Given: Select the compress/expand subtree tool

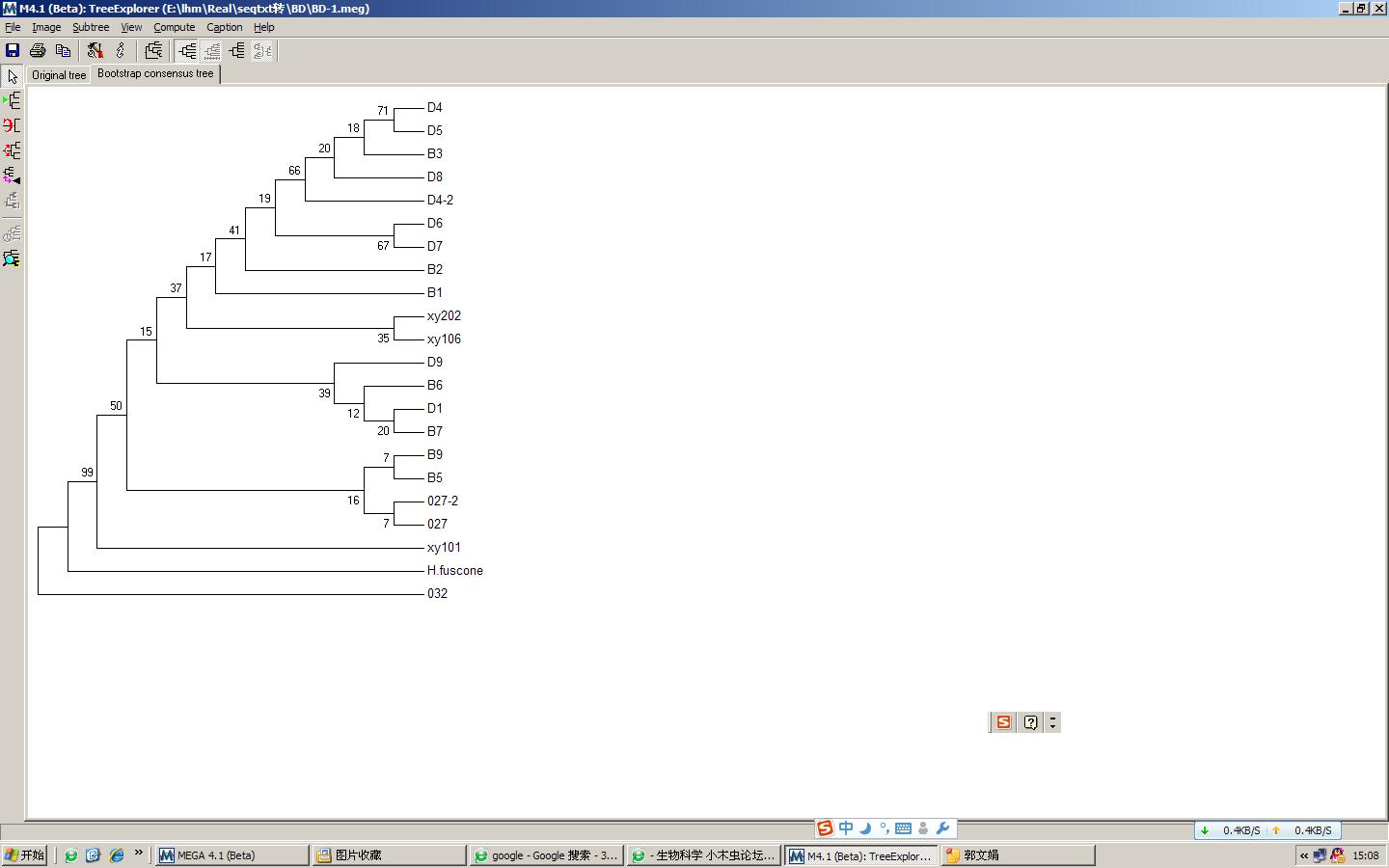Looking at the screenshot, I should tap(13, 176).
